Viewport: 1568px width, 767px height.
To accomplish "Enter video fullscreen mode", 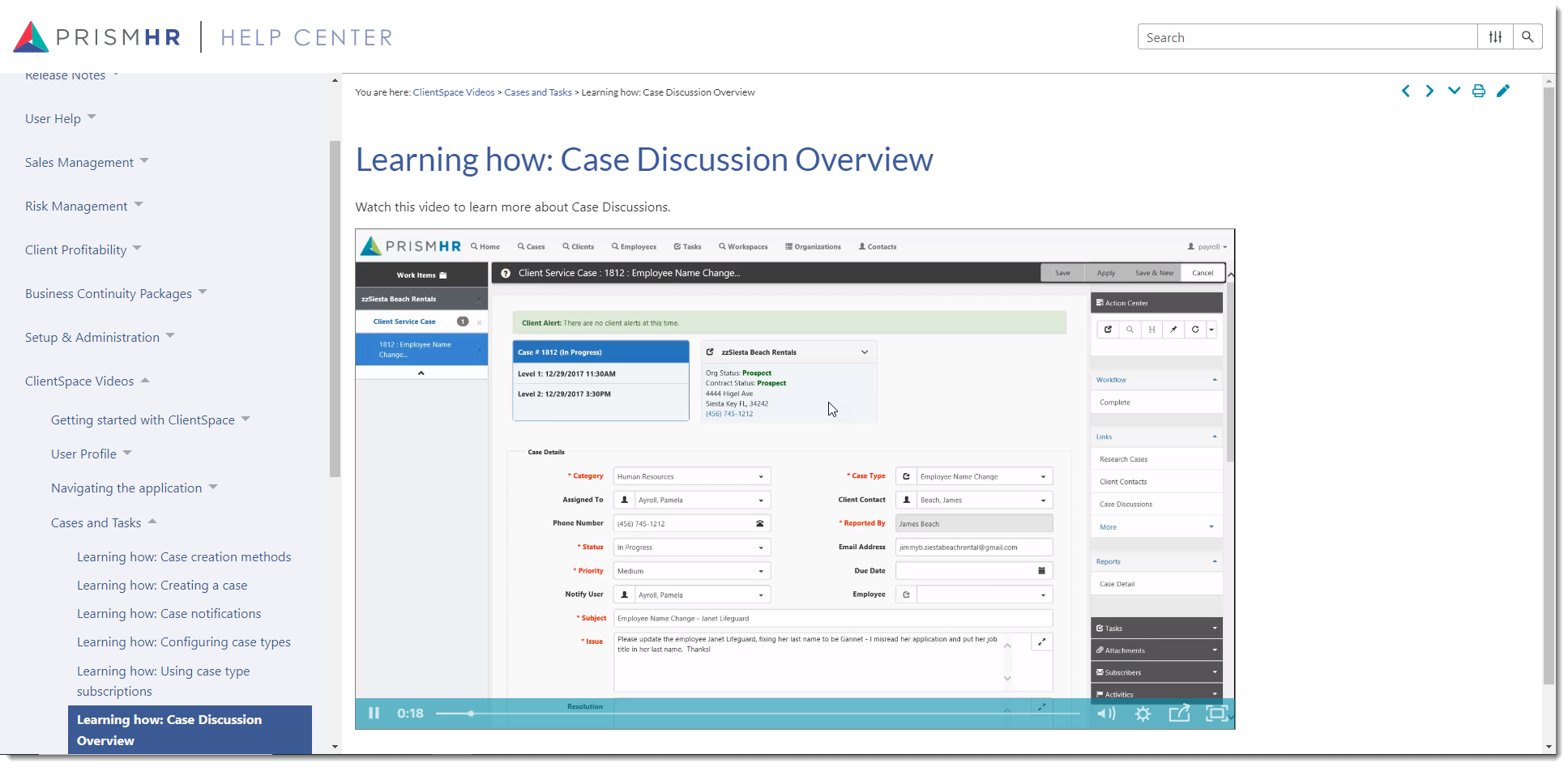I will 1216,713.
